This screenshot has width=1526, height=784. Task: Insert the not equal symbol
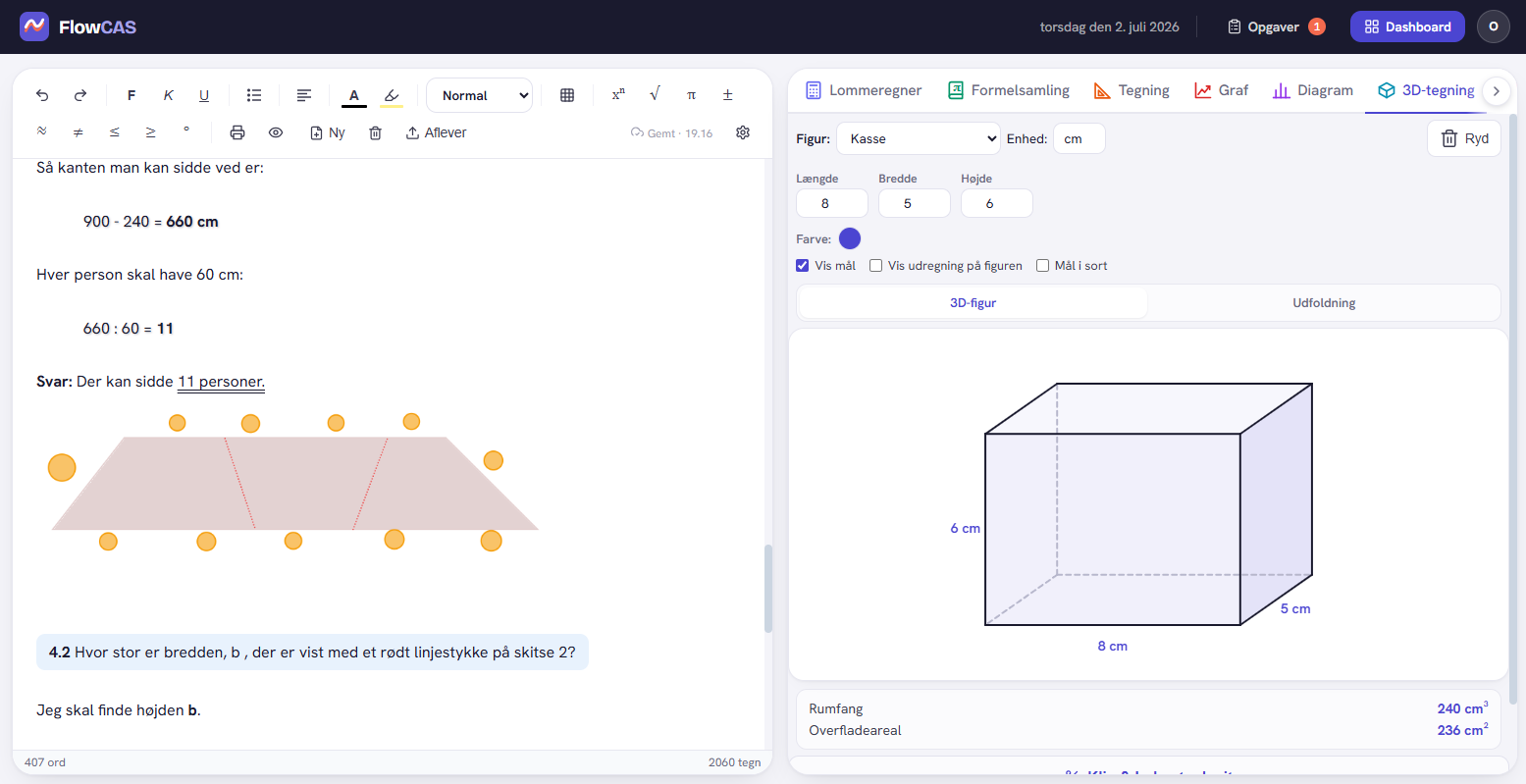tap(79, 132)
